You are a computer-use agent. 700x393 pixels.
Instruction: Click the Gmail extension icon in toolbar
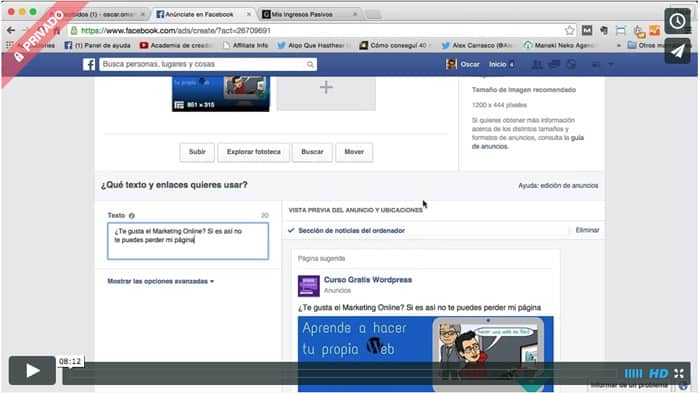point(587,30)
